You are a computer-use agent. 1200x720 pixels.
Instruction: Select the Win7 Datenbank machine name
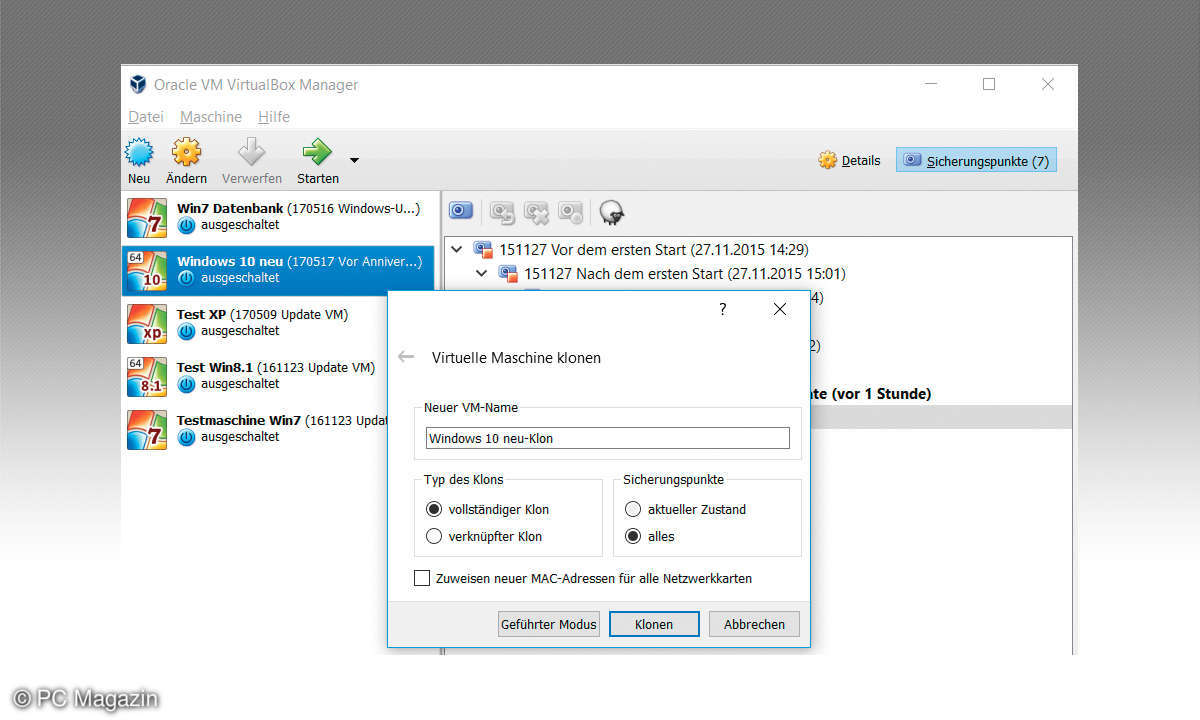230,209
